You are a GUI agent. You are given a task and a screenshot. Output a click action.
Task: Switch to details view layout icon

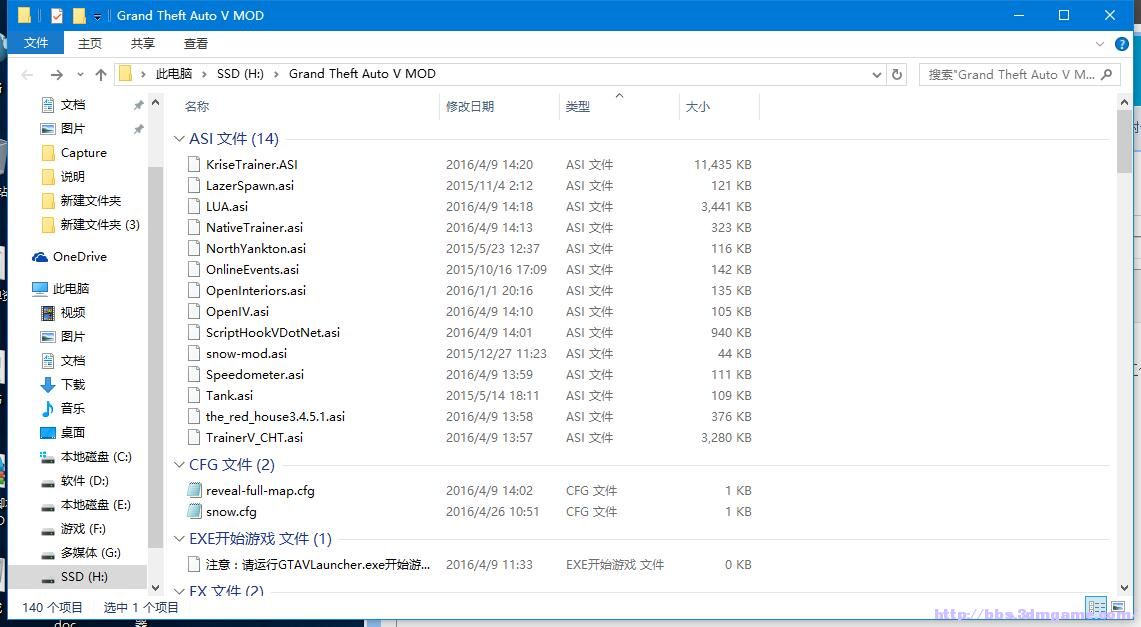click(x=1097, y=607)
